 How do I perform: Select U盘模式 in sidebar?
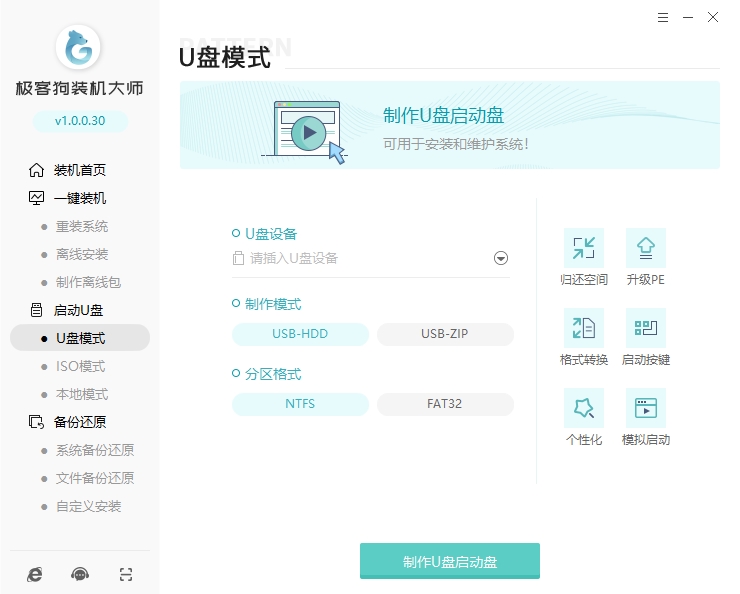click(80, 338)
